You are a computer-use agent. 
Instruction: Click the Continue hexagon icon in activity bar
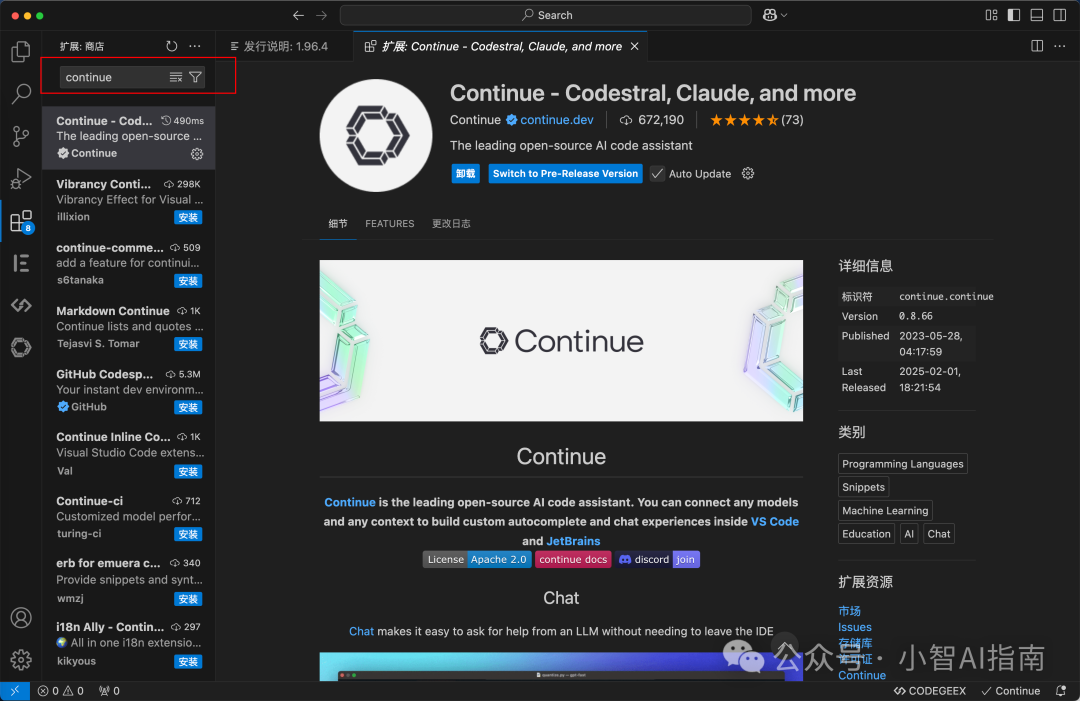tap(20, 347)
